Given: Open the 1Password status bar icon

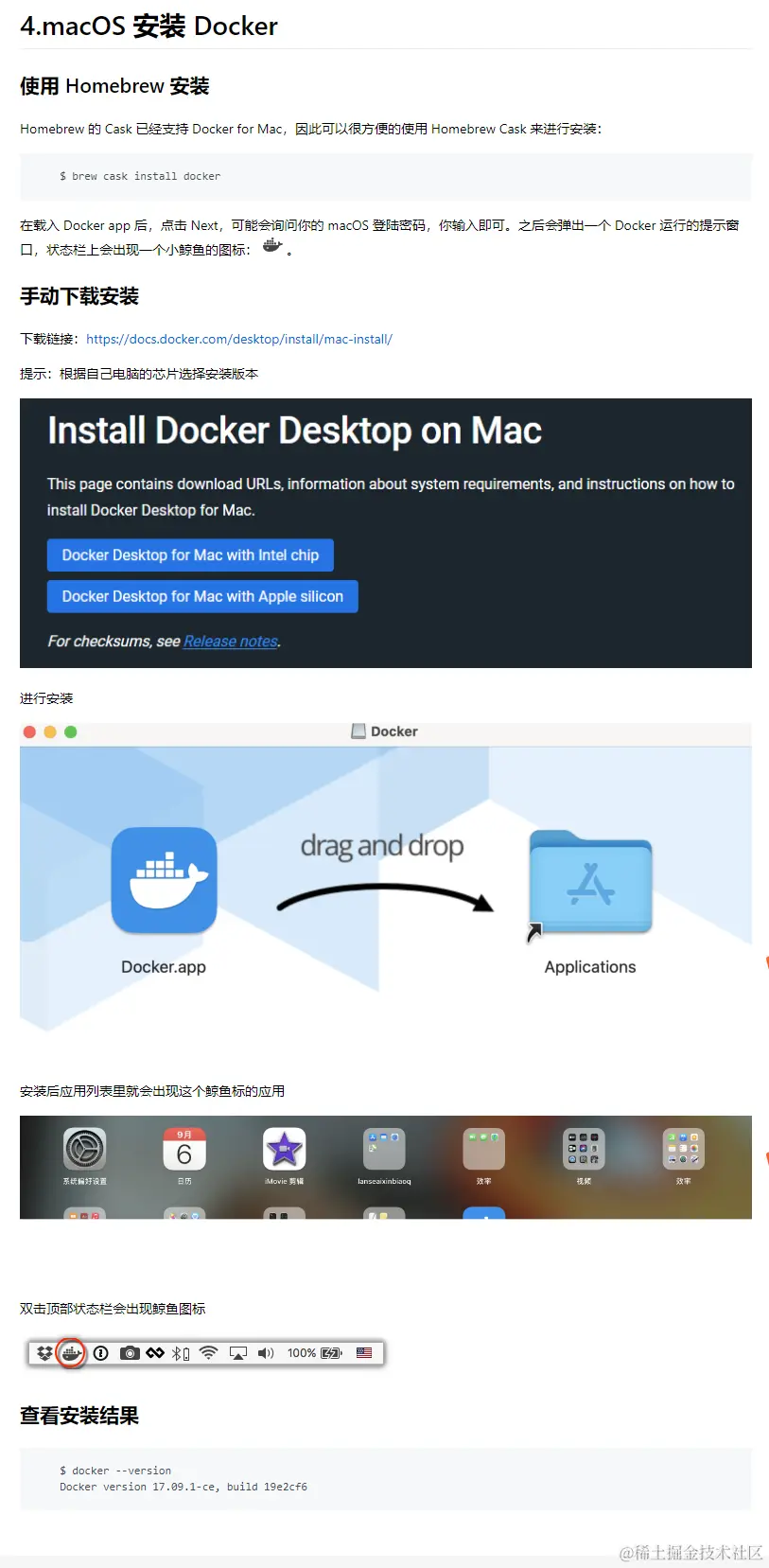Looking at the screenshot, I should coord(100,1353).
